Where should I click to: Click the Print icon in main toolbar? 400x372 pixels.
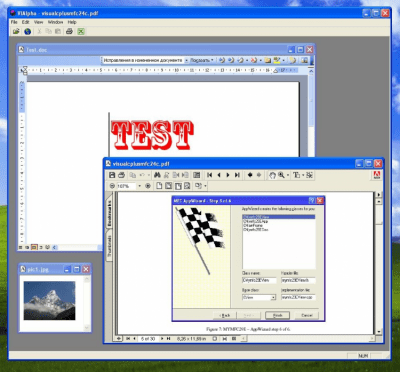click(x=69, y=31)
